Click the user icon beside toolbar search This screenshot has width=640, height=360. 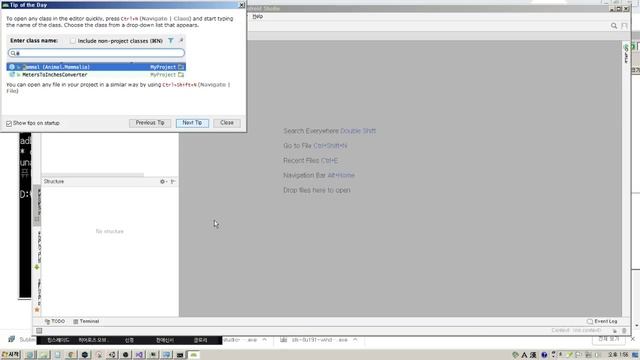624,26
